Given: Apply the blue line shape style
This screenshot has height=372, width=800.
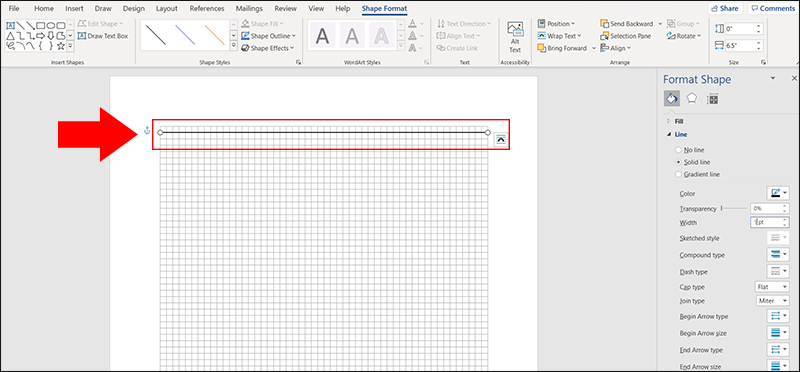Looking at the screenshot, I should pos(185,35).
